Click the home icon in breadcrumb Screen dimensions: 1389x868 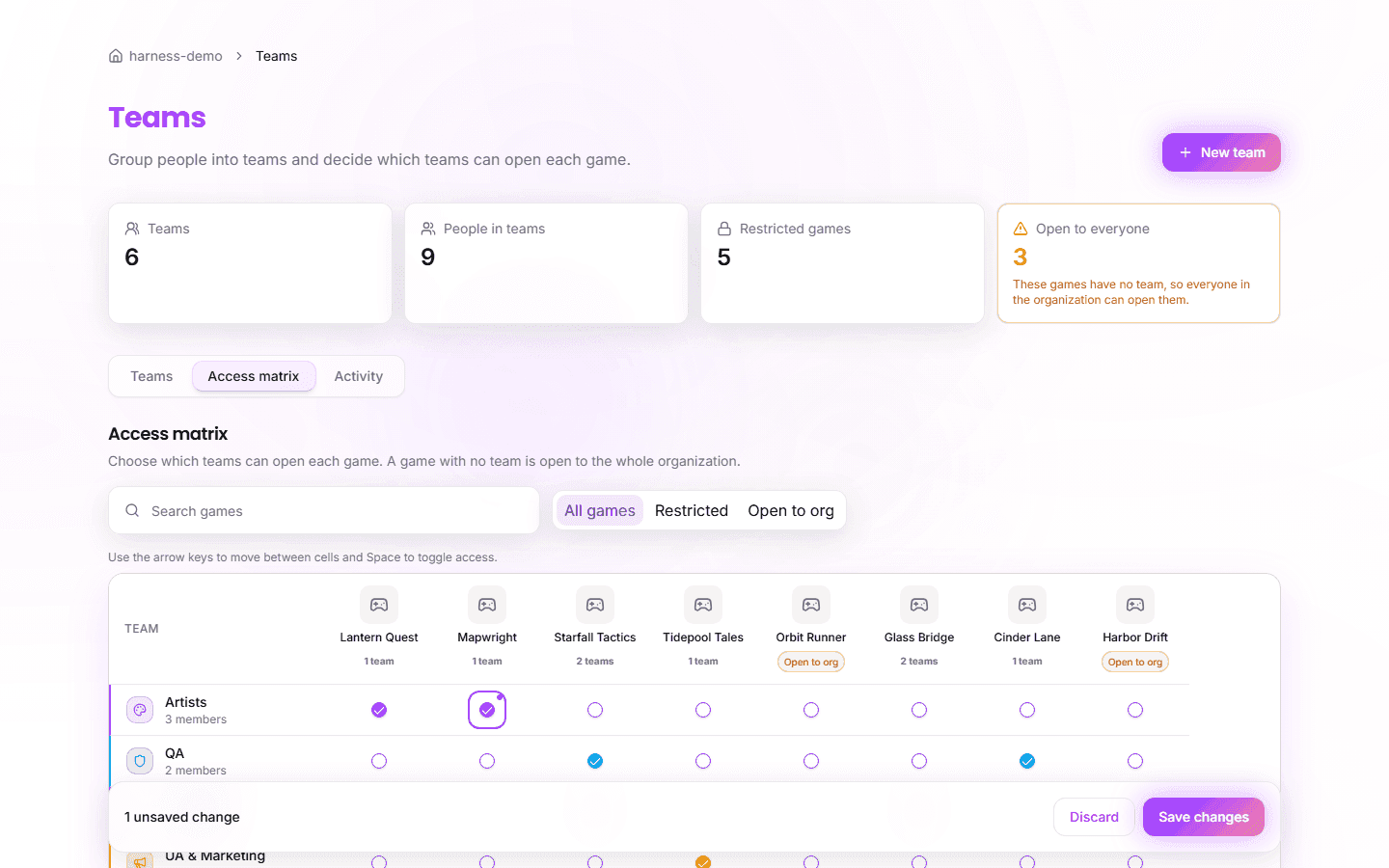point(116,56)
